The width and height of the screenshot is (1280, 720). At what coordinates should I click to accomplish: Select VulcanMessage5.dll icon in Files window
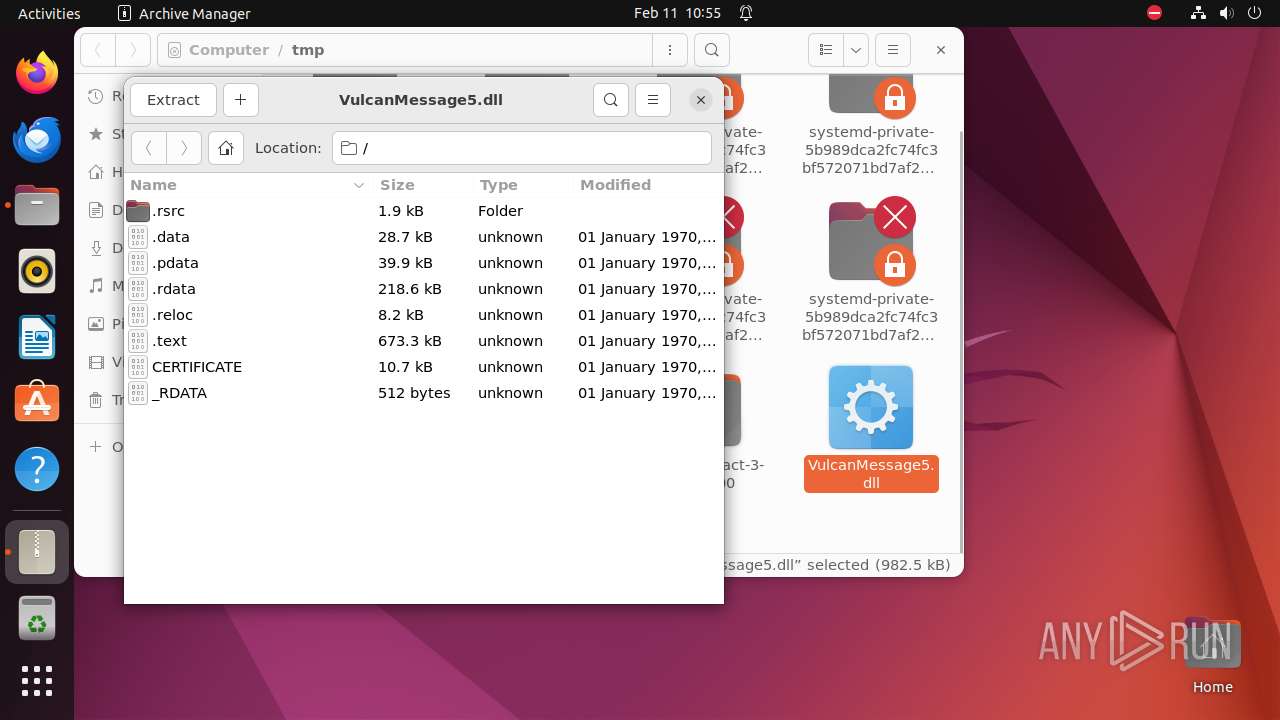pos(871,408)
